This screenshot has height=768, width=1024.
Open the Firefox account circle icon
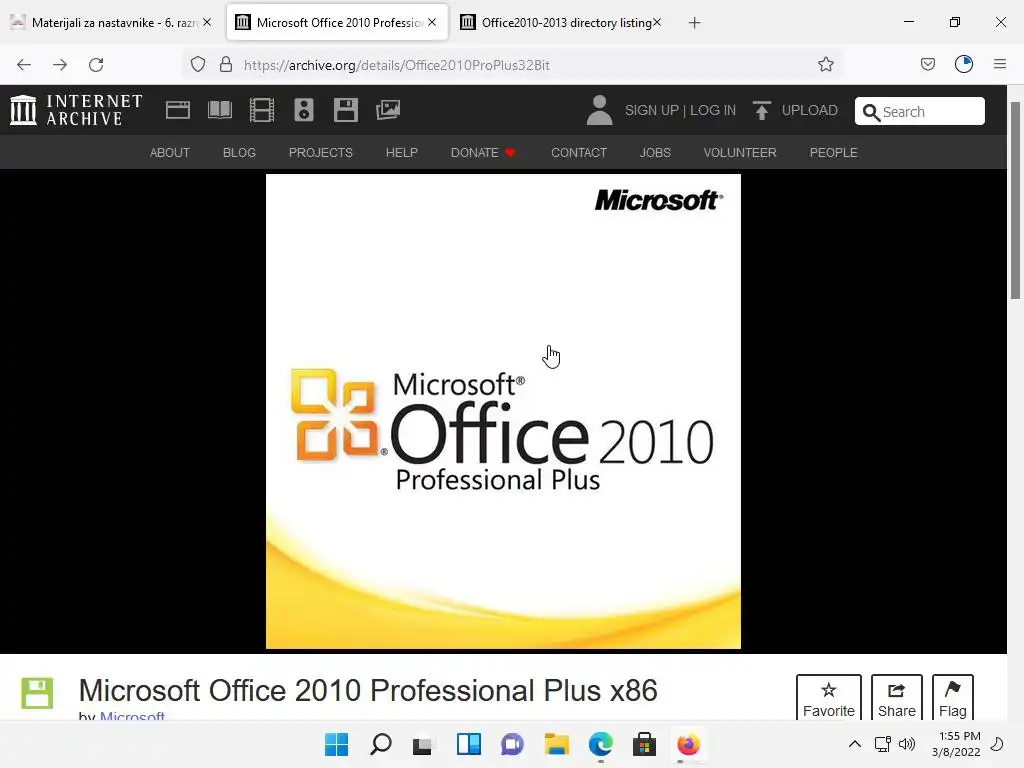pos(964,64)
